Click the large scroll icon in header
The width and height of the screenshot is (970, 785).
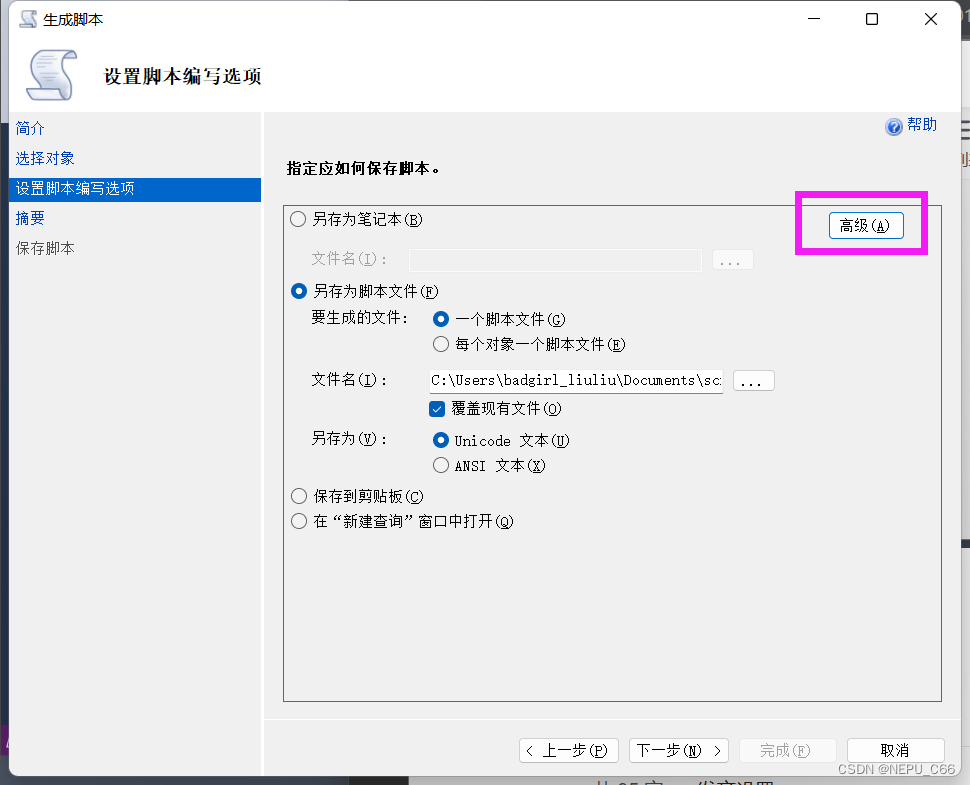pyautogui.click(x=52, y=75)
